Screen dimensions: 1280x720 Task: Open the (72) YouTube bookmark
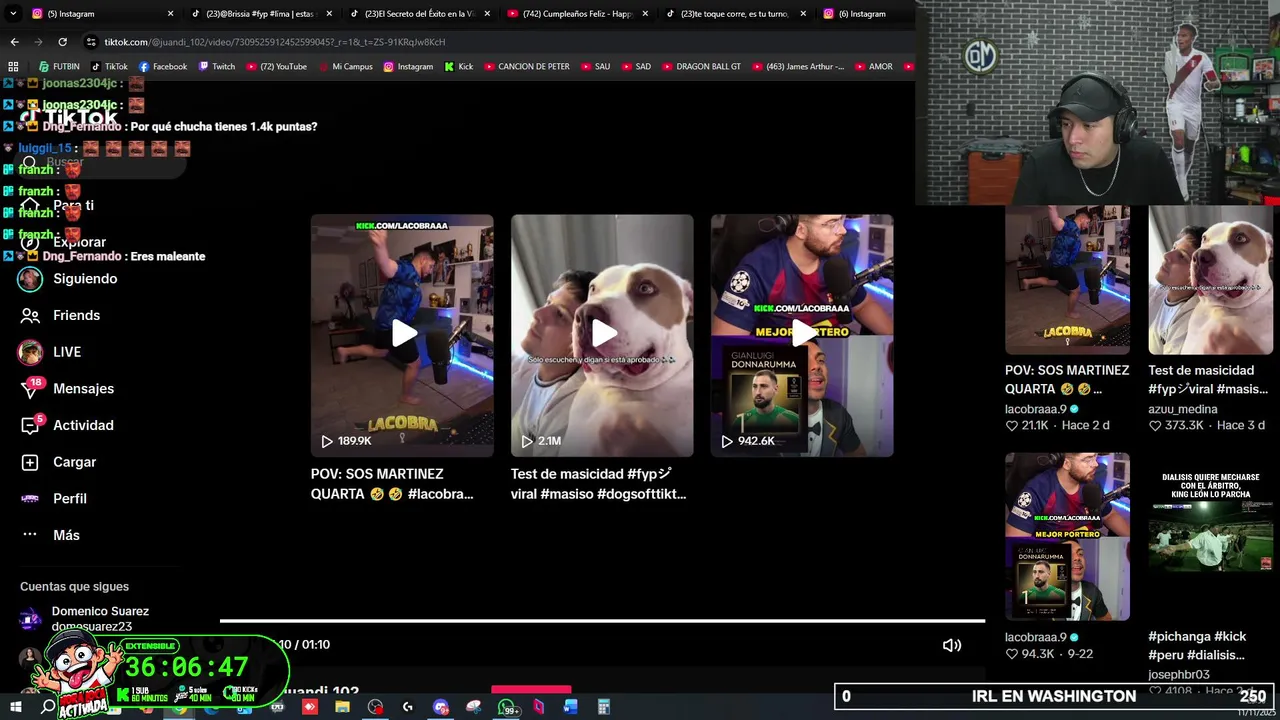click(x=276, y=66)
